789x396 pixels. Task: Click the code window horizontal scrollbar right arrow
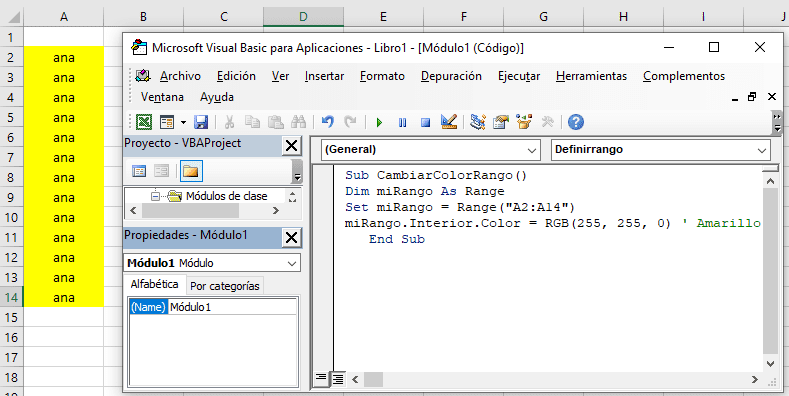point(755,379)
